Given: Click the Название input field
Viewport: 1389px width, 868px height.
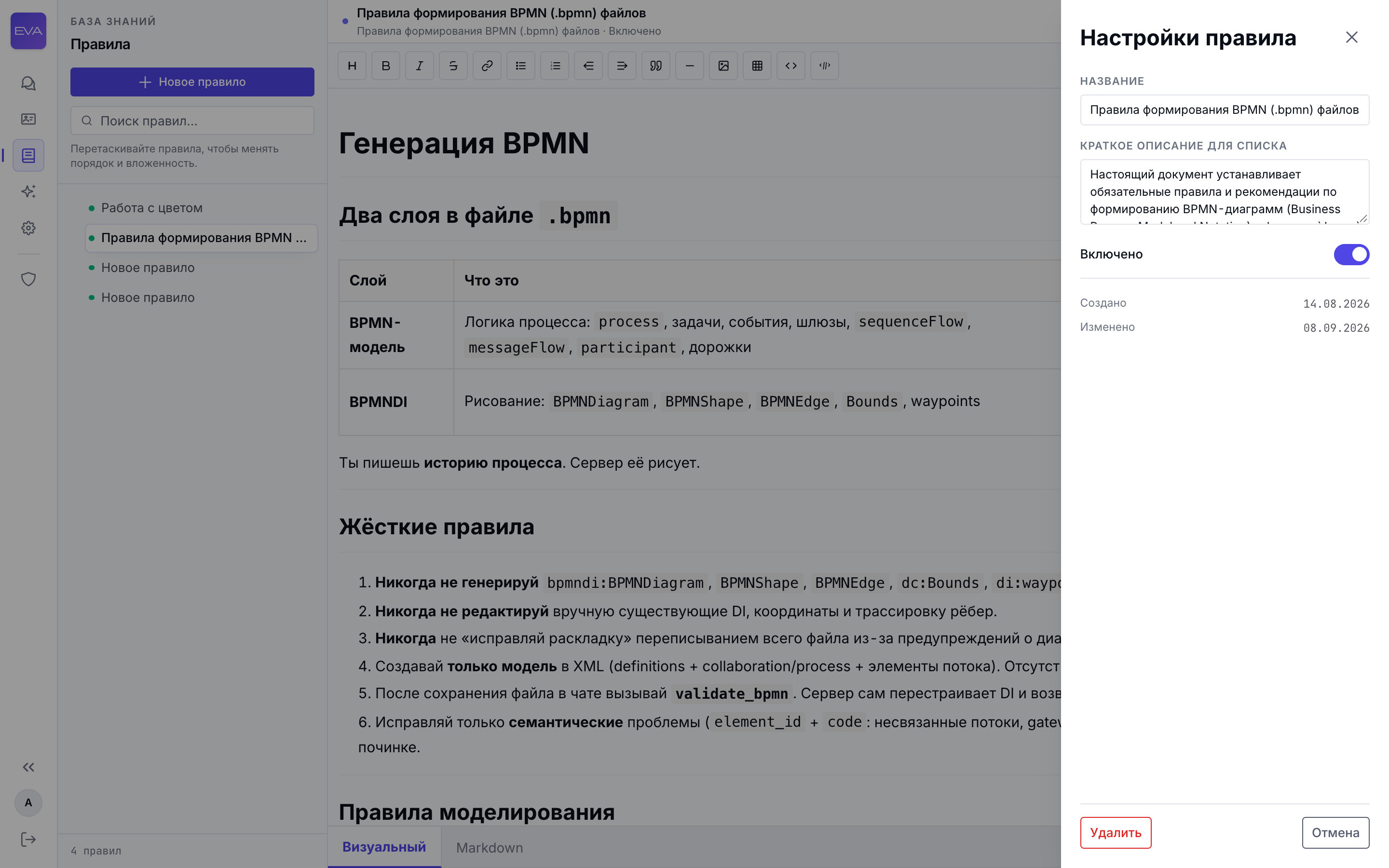Looking at the screenshot, I should point(1224,109).
